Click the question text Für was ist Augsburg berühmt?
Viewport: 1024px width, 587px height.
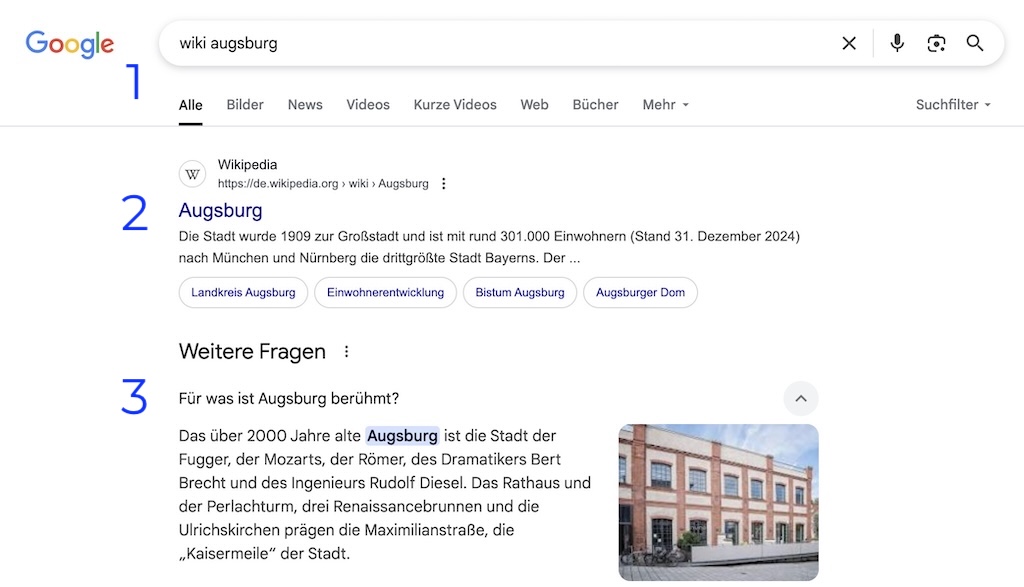[x=289, y=399]
